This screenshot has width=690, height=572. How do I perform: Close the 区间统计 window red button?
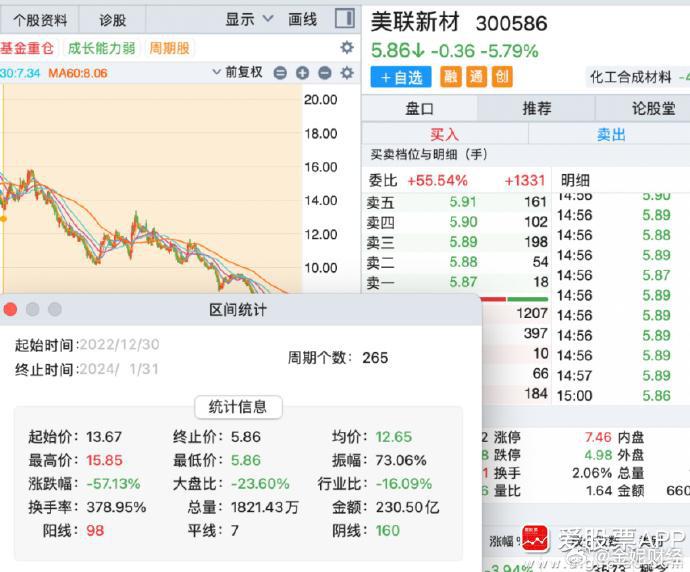pyautogui.click(x=10, y=309)
